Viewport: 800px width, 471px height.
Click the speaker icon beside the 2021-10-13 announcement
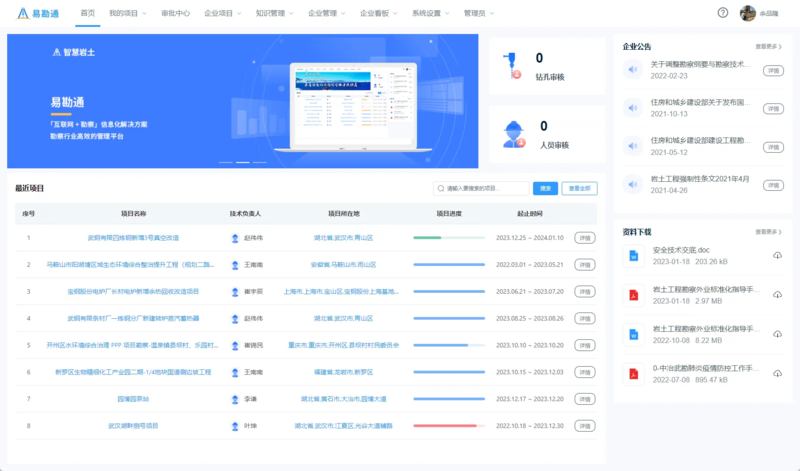(x=633, y=108)
